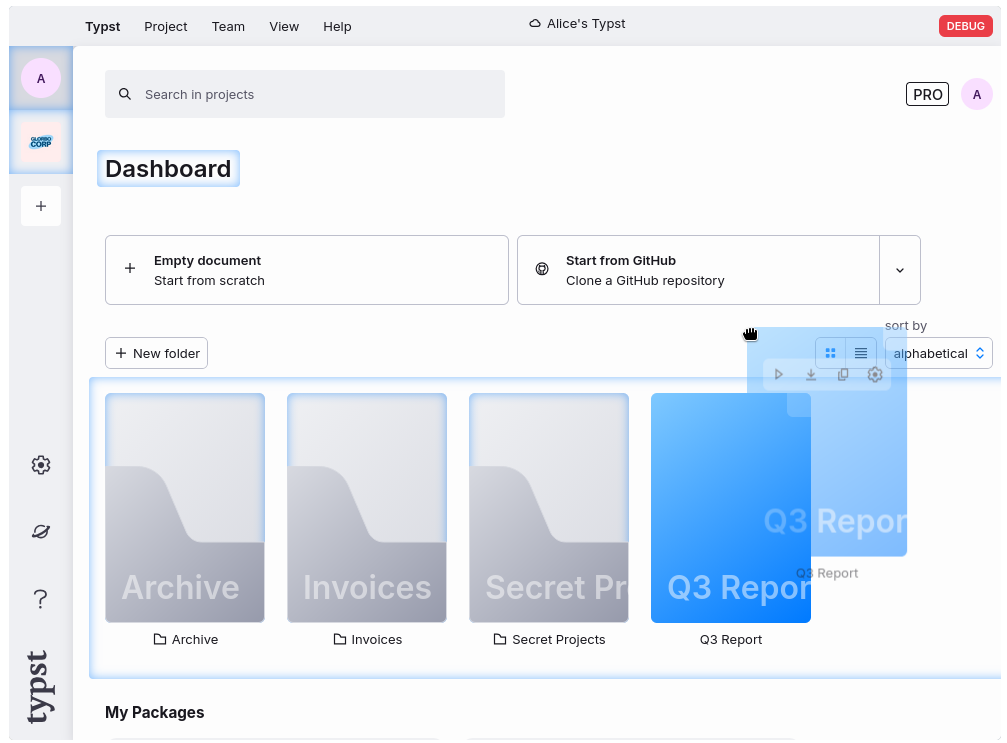Open the sort by alphabetical dropdown
The image size is (1007, 743).
click(938, 353)
